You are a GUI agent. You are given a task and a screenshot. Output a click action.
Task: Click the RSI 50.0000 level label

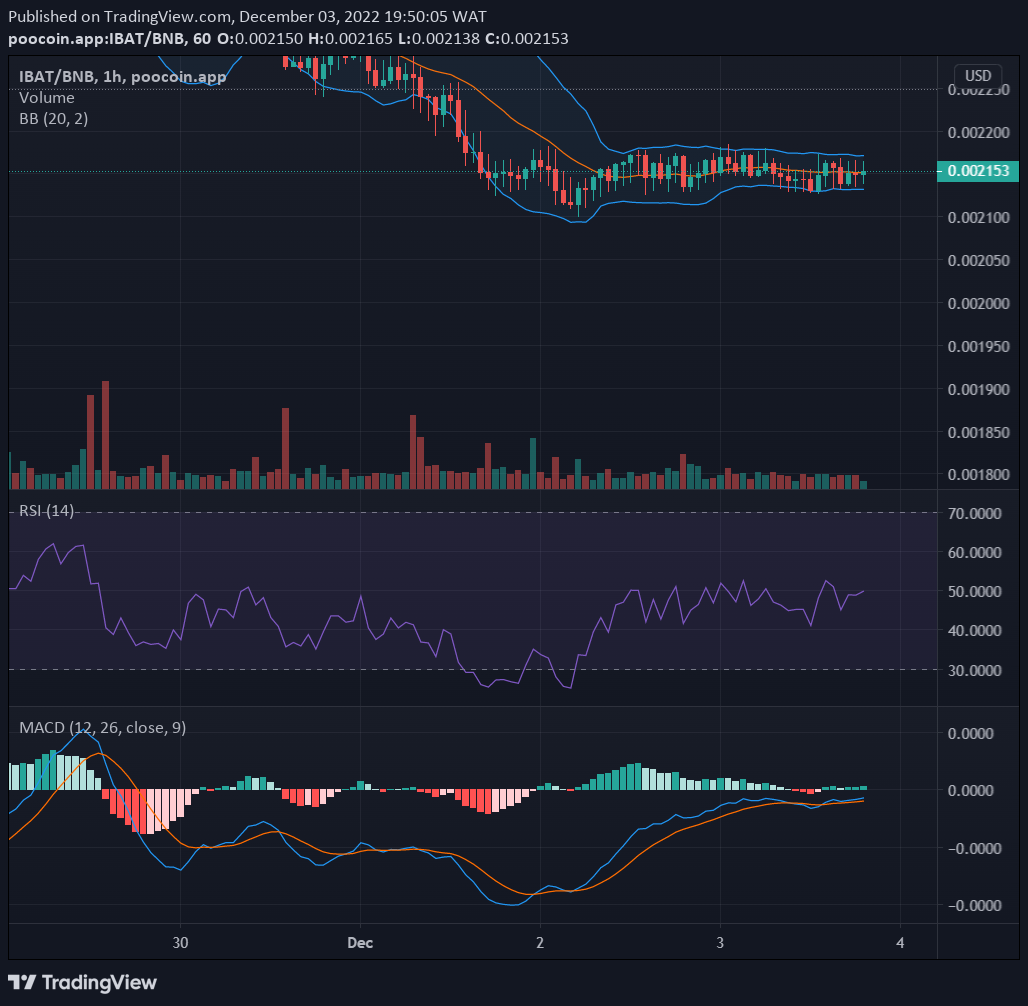(x=974, y=592)
